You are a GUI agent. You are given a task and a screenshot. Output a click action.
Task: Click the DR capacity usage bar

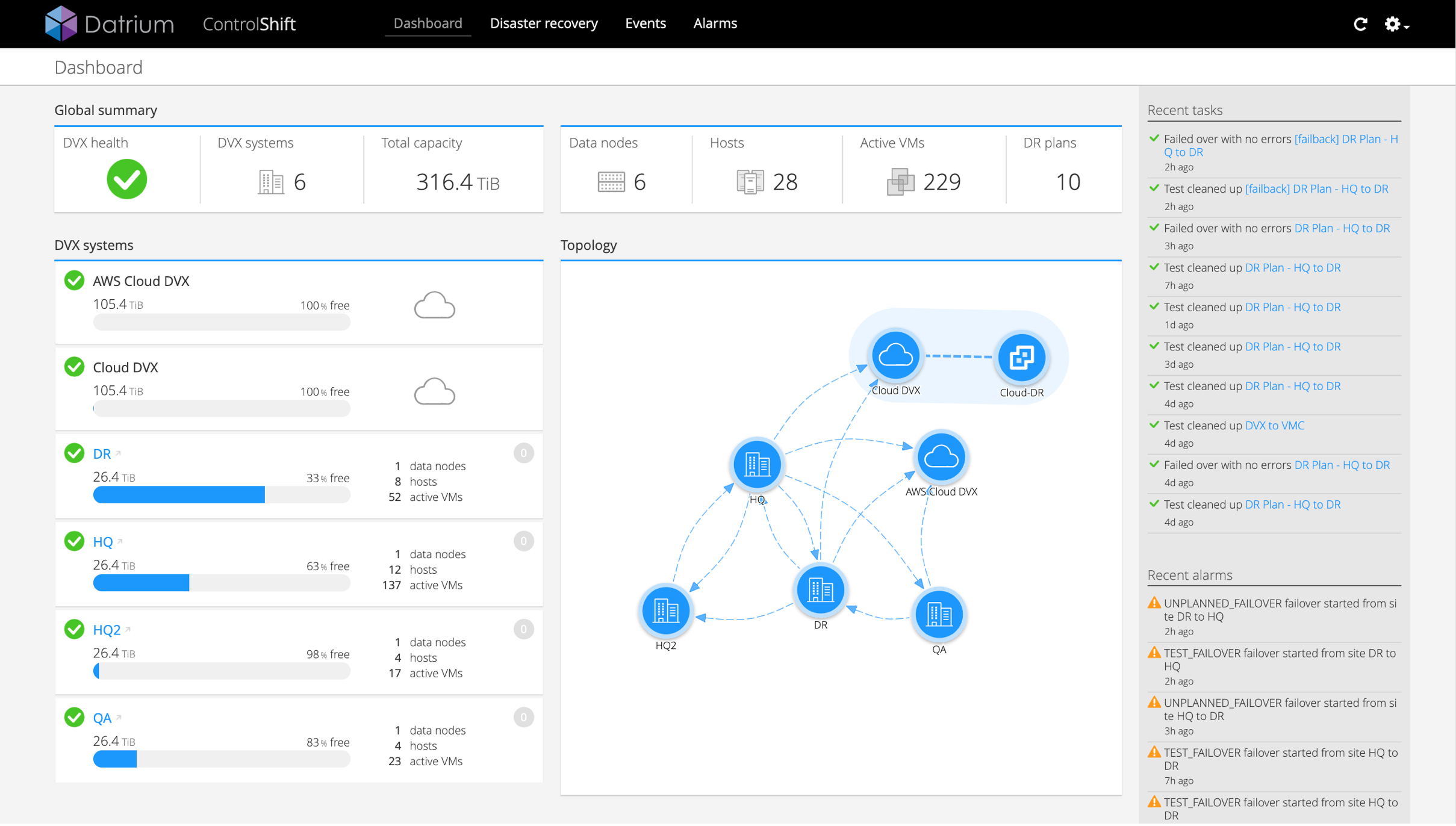click(x=222, y=494)
